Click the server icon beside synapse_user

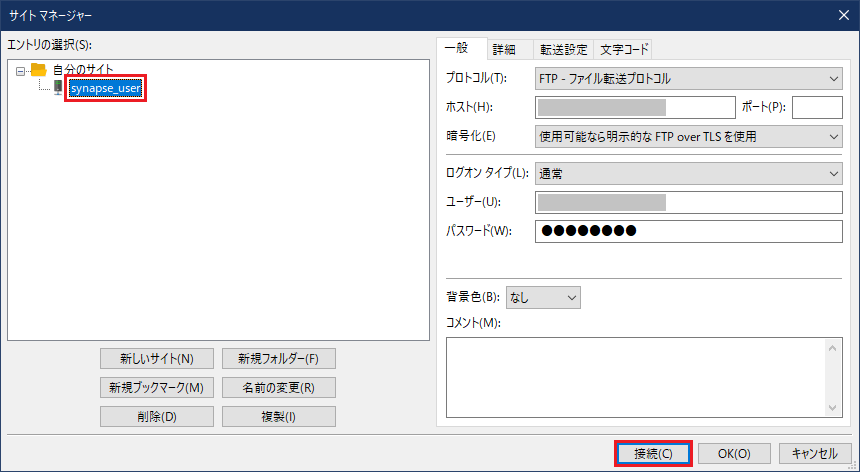click(x=58, y=88)
